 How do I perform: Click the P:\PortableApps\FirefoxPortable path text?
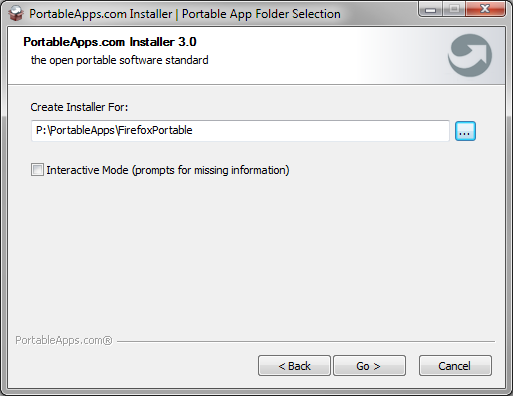(x=114, y=130)
